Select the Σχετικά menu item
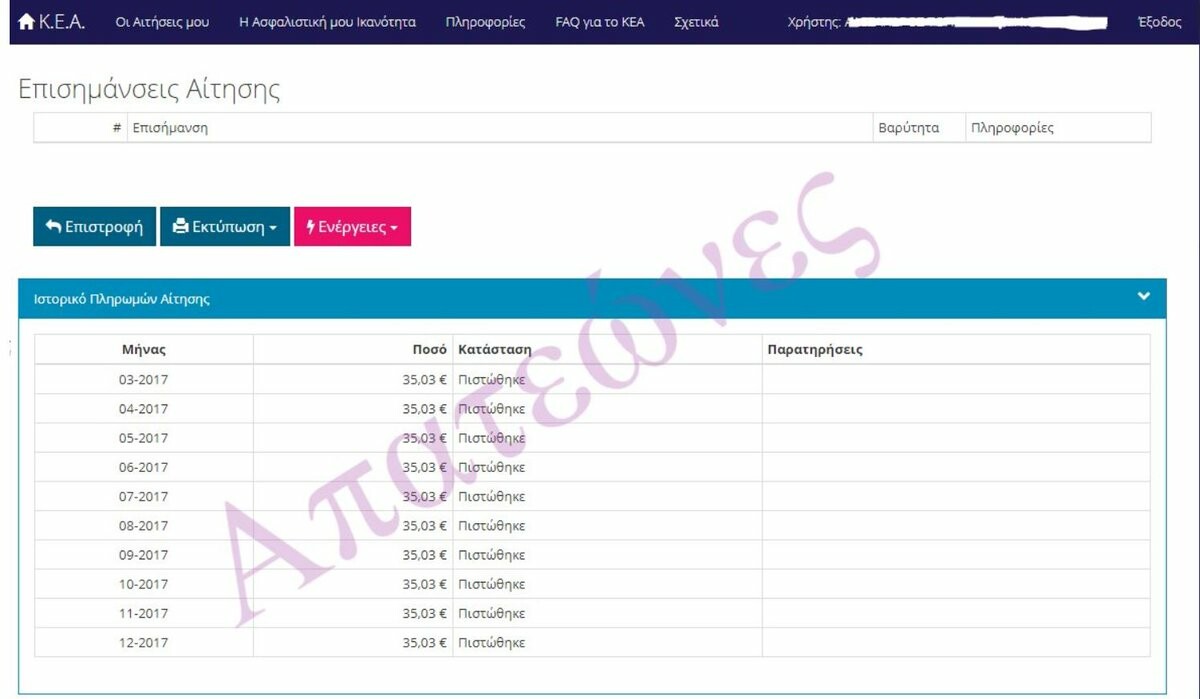This screenshot has width=1200, height=699. (696, 22)
